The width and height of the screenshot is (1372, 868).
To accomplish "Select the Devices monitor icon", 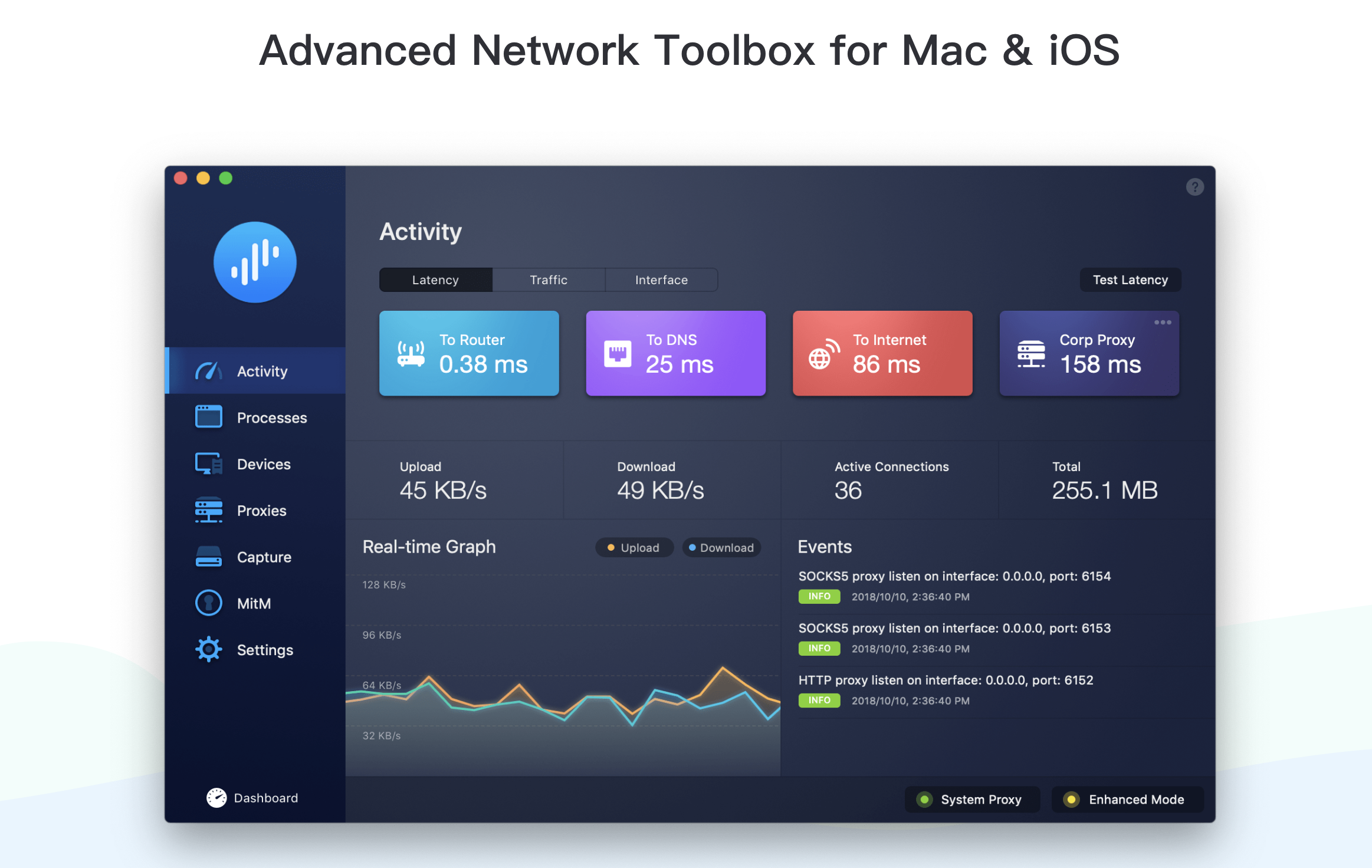I will 208,464.
